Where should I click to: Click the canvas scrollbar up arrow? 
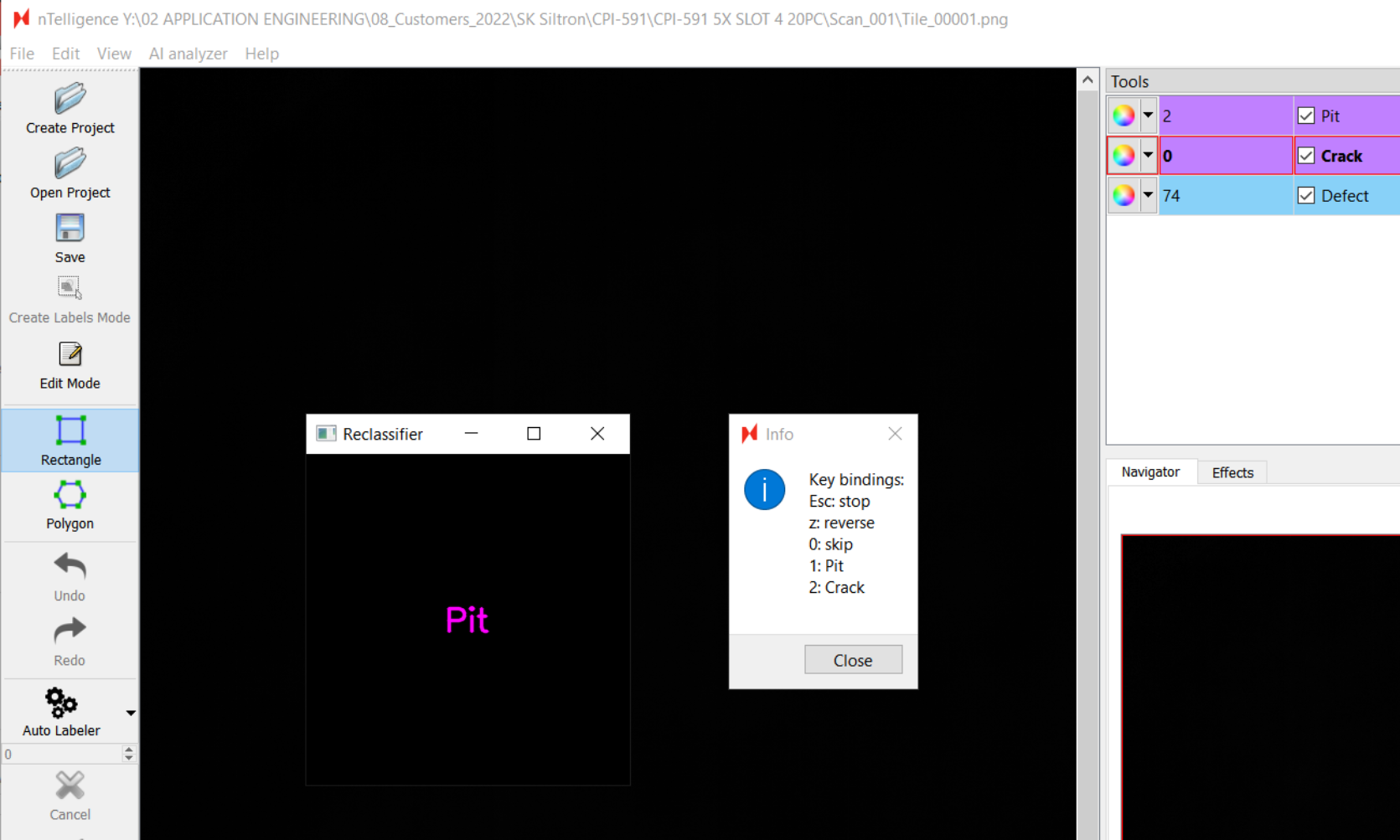click(1087, 80)
